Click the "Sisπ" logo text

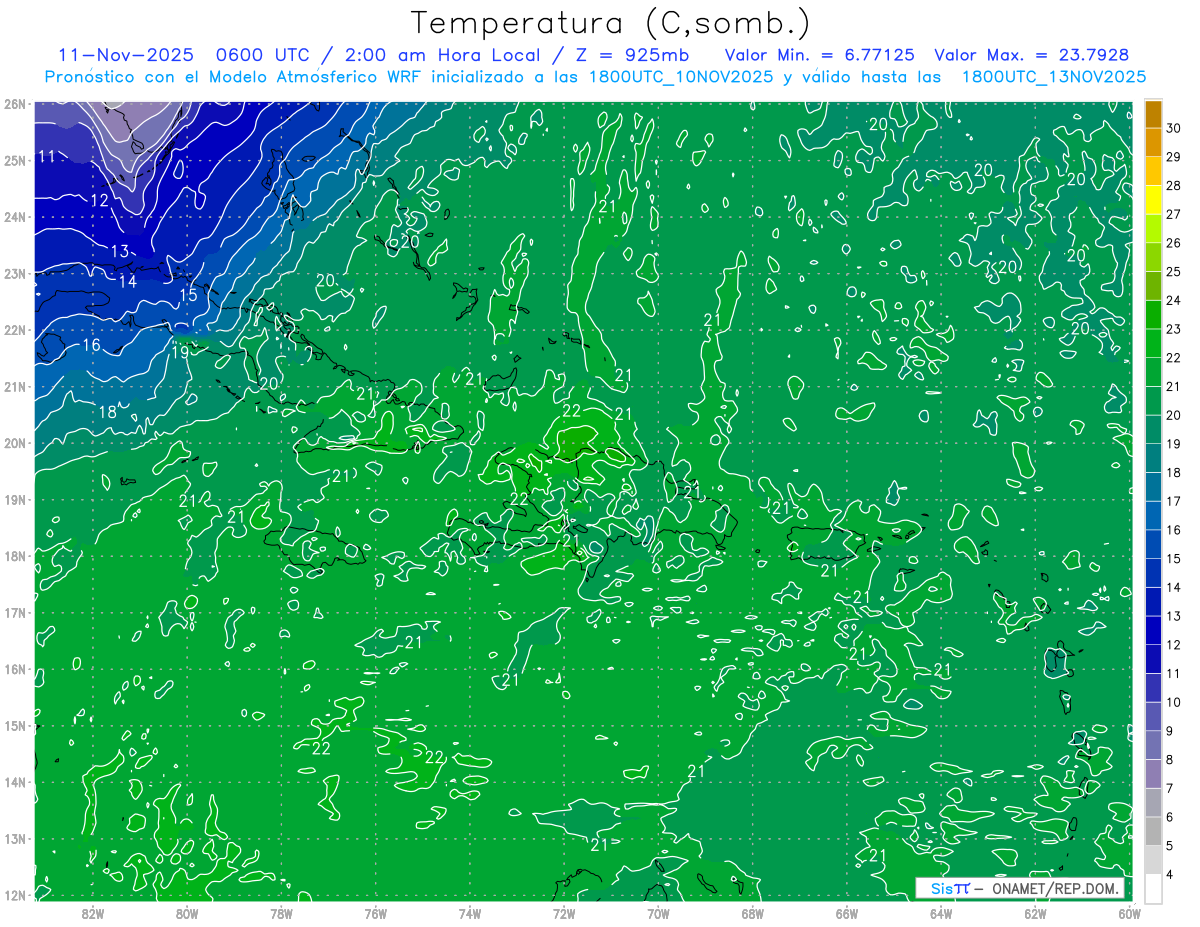coord(950,888)
